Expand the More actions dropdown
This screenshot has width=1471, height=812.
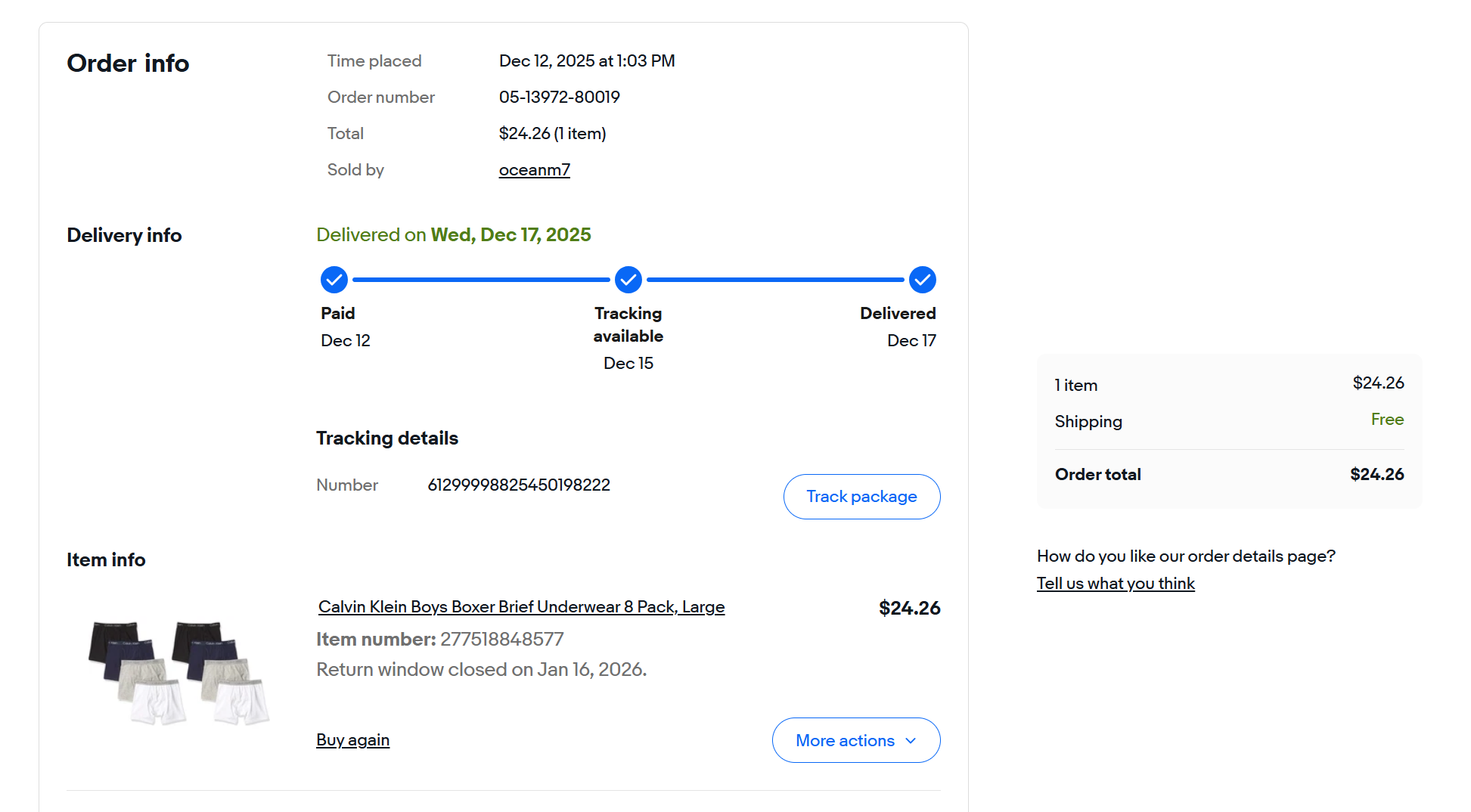click(855, 740)
